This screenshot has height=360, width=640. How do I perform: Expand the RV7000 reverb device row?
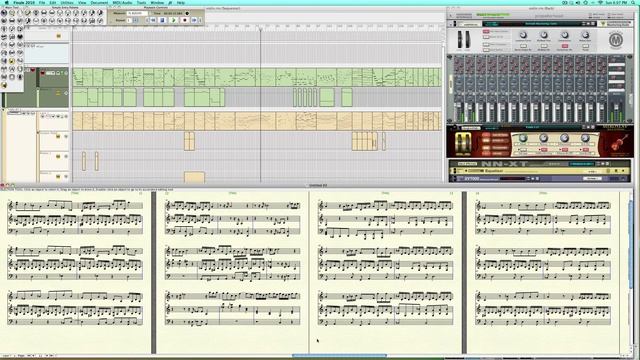[x=453, y=178]
